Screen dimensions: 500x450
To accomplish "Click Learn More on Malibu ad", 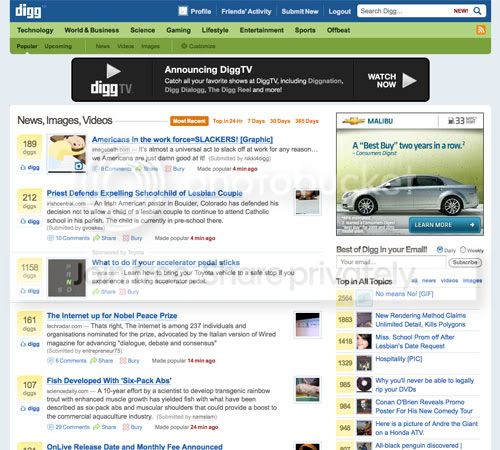I will 444,225.
